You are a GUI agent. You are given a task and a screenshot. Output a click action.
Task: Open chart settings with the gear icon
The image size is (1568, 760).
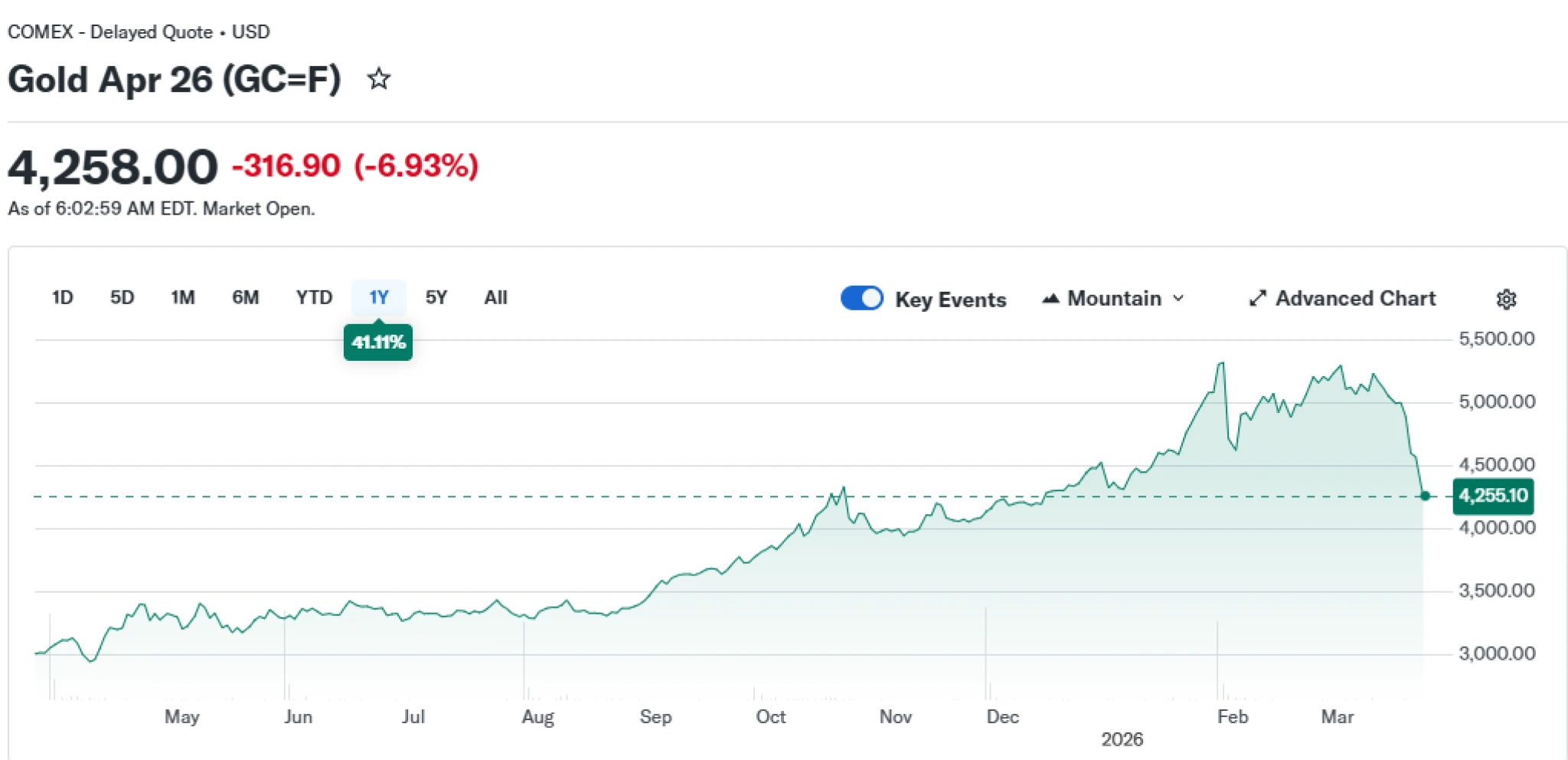coord(1505,299)
